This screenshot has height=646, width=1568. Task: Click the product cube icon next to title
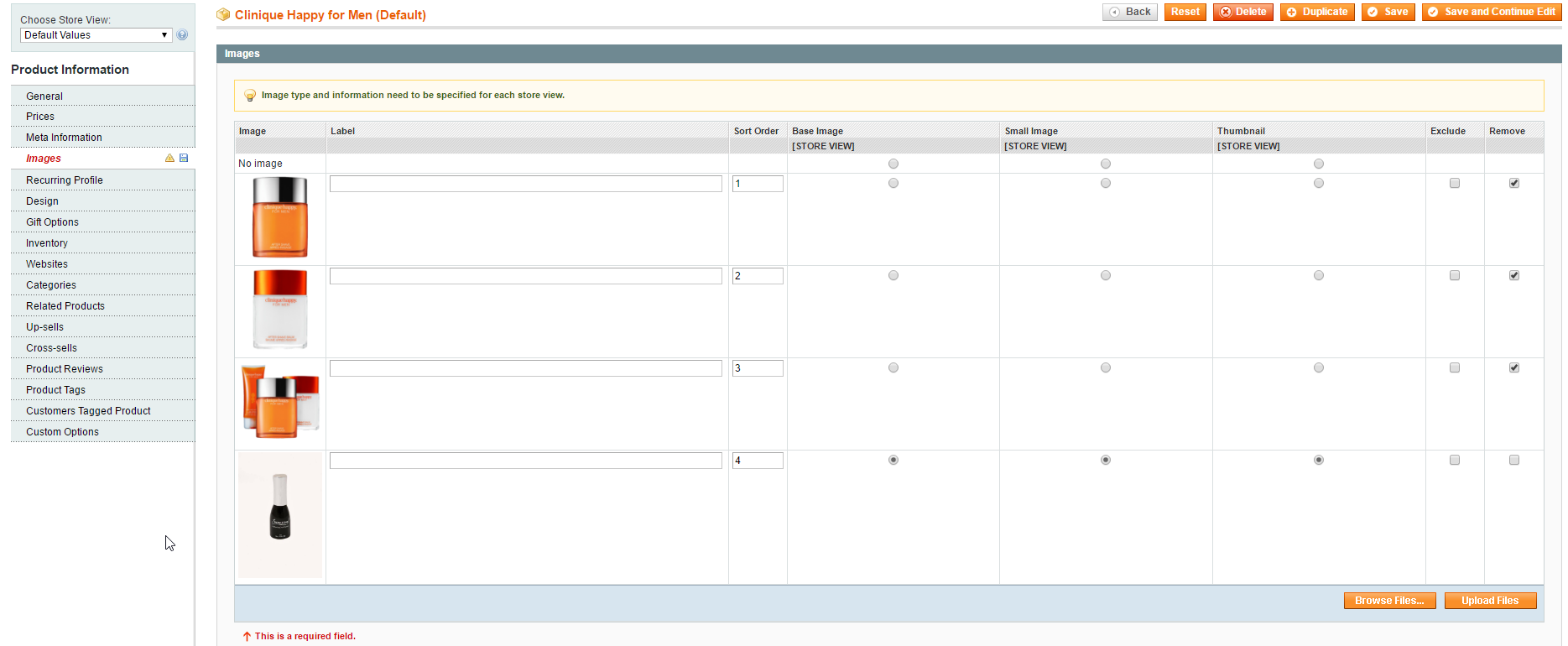click(223, 15)
